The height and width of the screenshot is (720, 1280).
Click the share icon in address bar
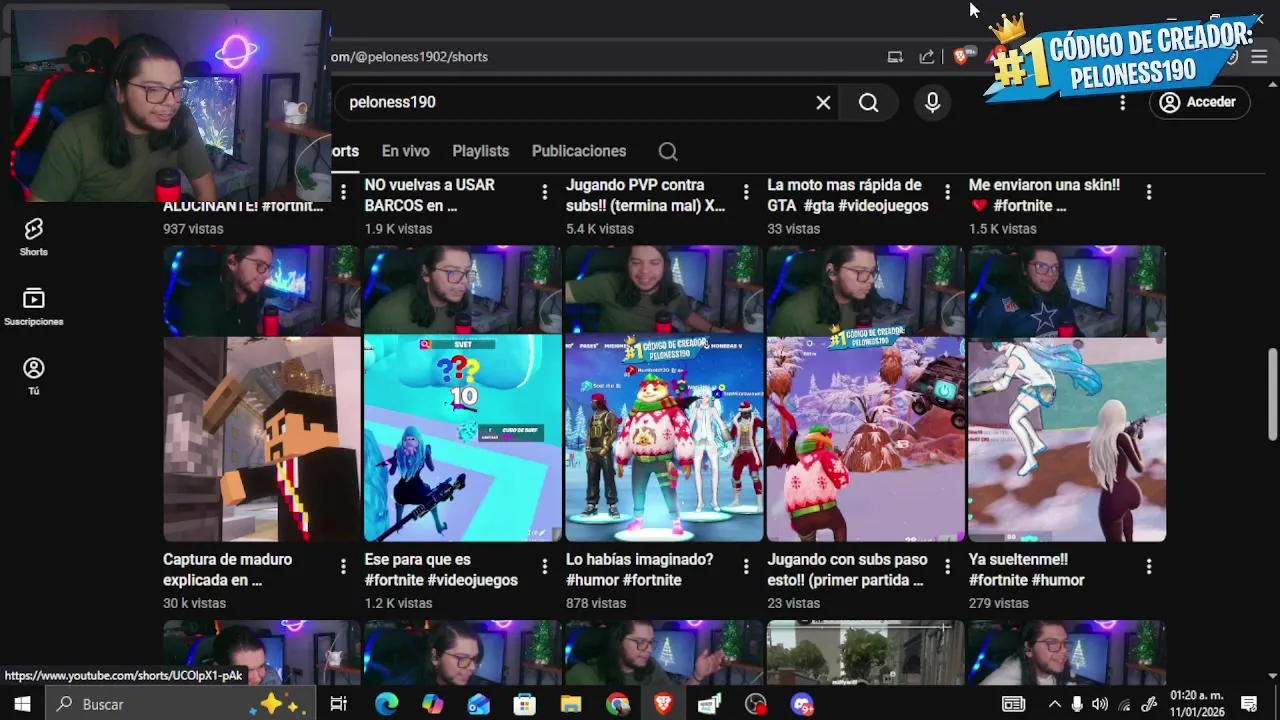click(x=927, y=57)
